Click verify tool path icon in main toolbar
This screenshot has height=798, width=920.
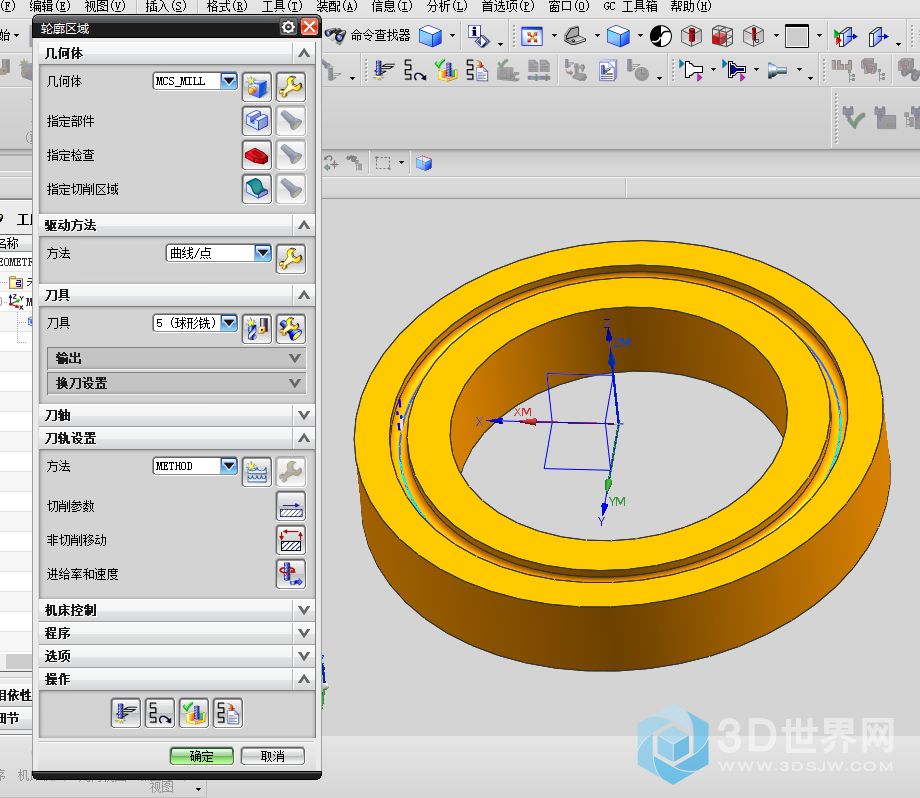tap(446, 70)
